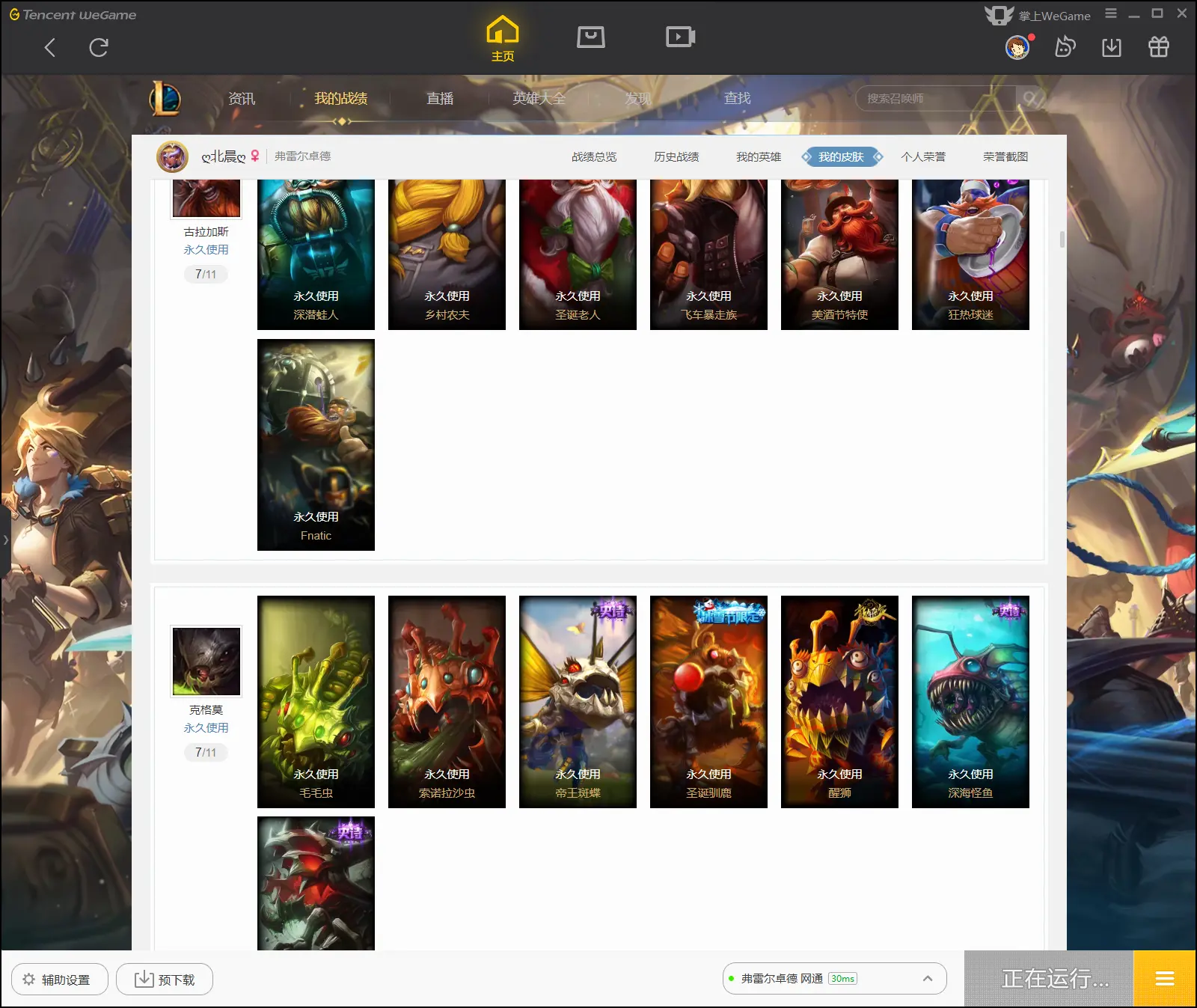Click the Tencent WeGame title logo

pyautogui.click(x=73, y=14)
